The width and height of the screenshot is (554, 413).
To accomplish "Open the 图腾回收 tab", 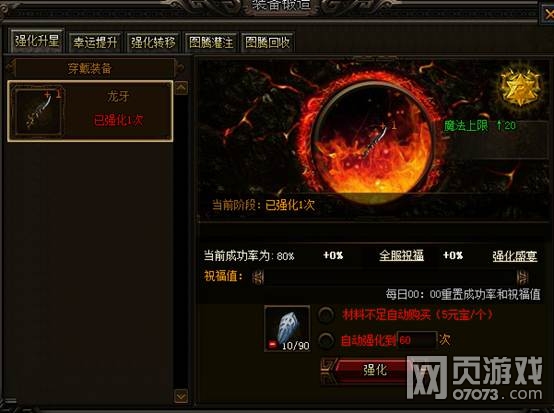I will [x=267, y=42].
